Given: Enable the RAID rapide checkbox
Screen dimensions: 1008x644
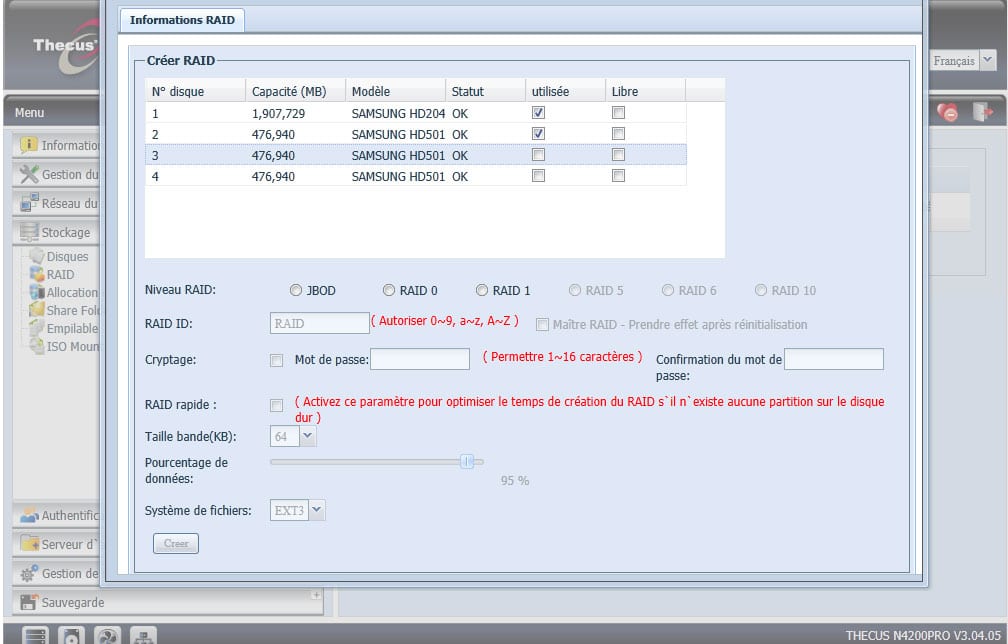Looking at the screenshot, I should coord(276,405).
